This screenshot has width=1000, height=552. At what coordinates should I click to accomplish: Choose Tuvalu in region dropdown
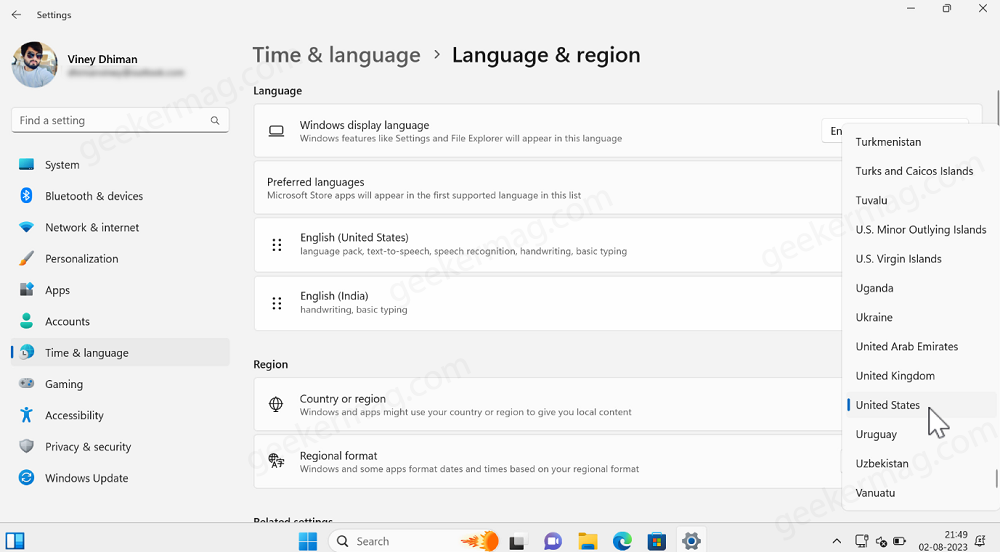pyautogui.click(x=871, y=200)
